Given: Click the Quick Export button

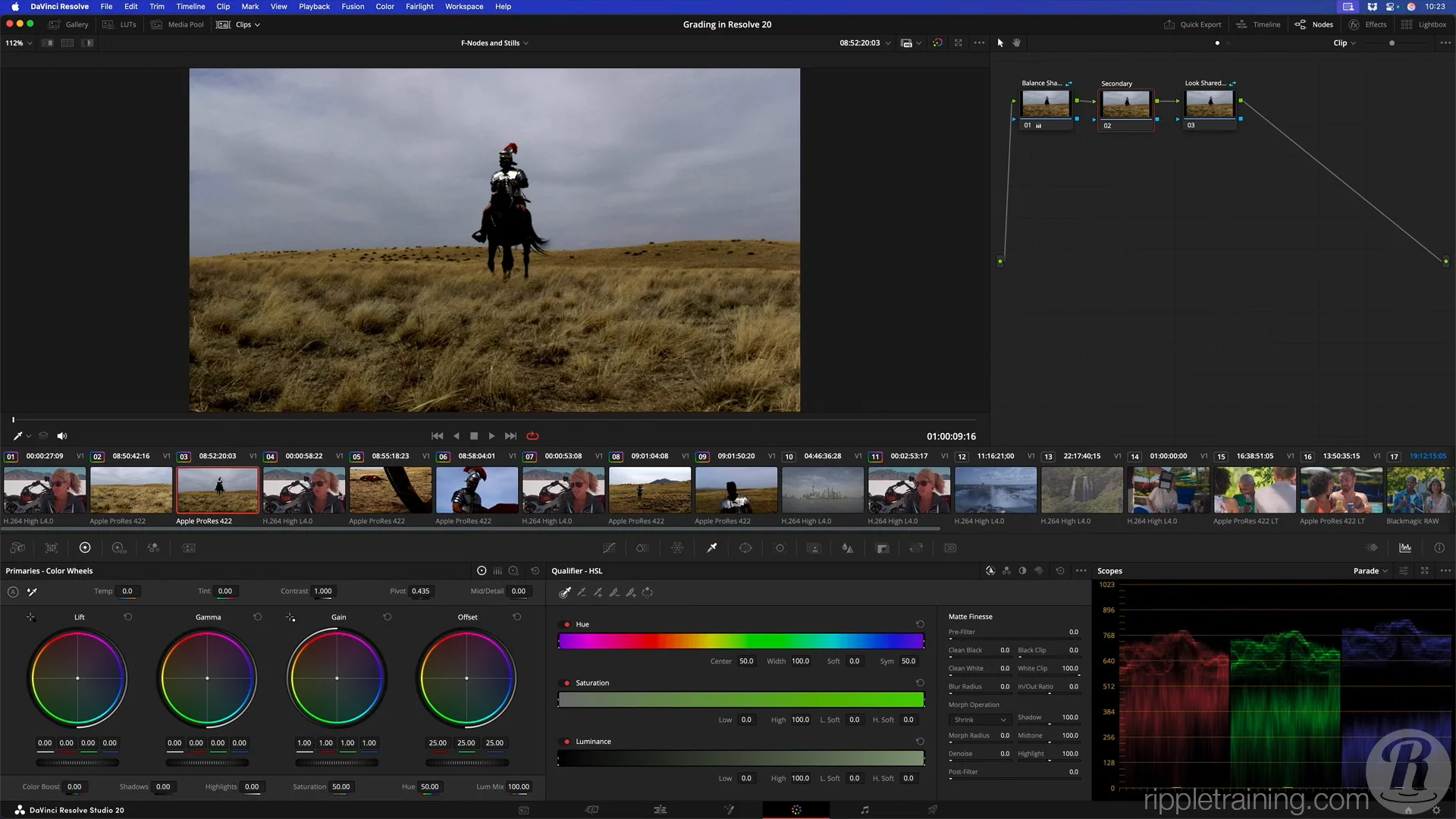Looking at the screenshot, I should point(1193,24).
